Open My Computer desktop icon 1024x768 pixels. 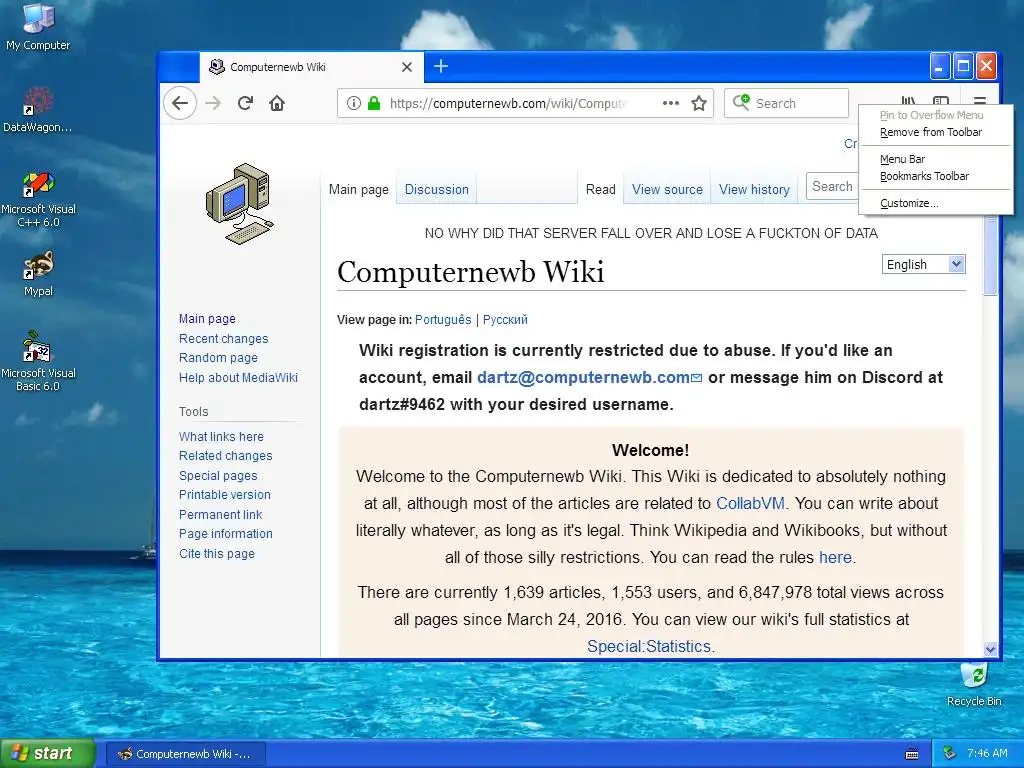[x=38, y=27]
